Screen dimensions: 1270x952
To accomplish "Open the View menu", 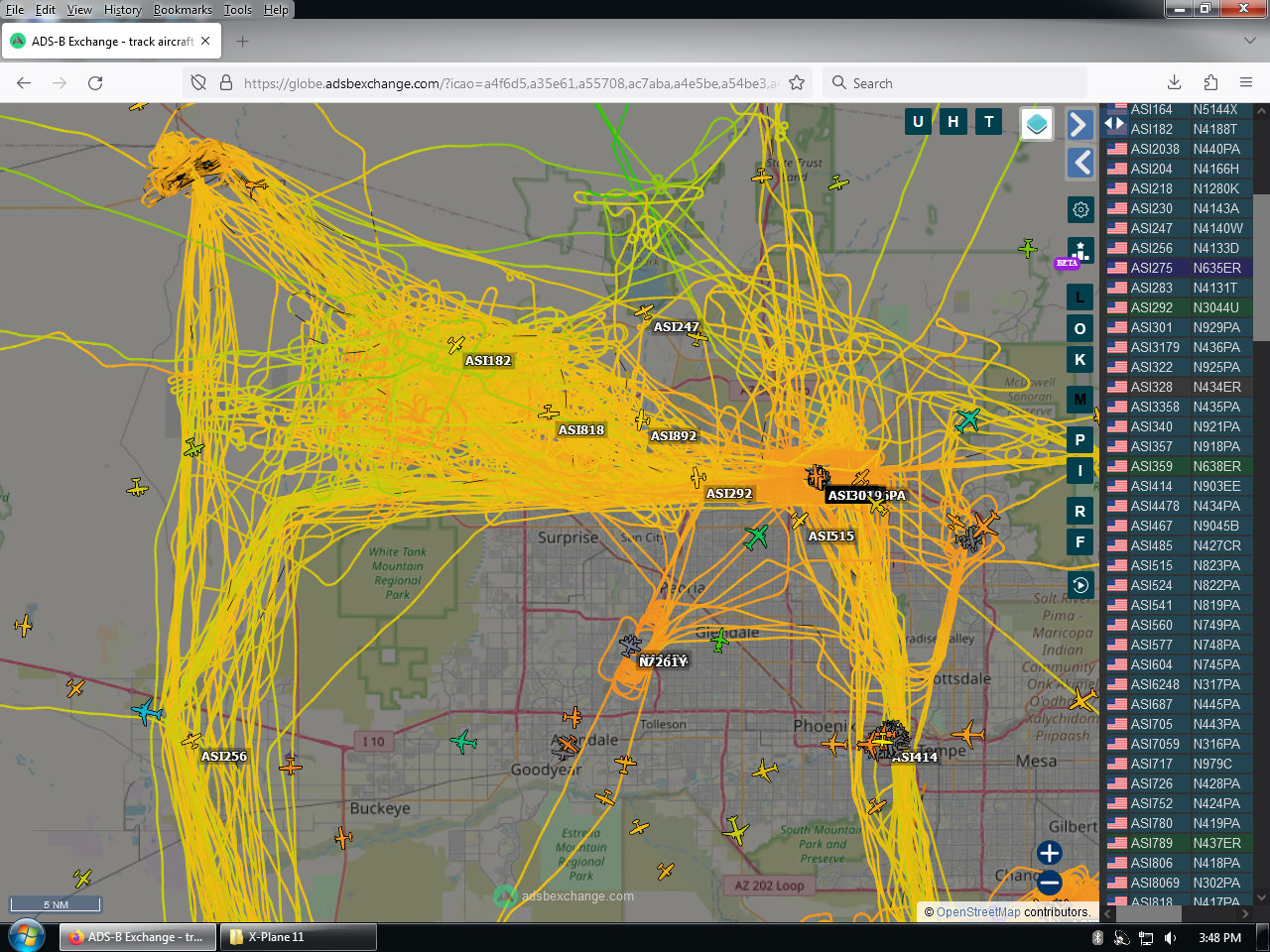I will point(79,10).
